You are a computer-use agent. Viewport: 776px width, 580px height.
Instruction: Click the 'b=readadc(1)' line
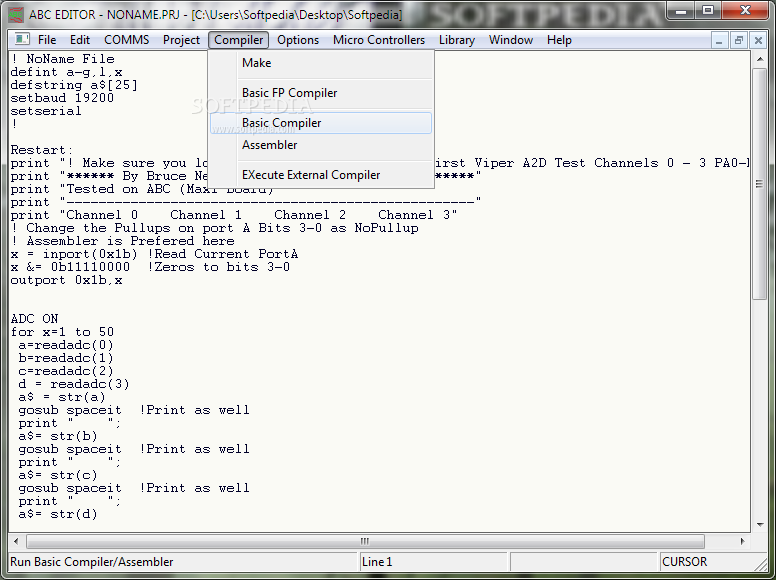point(66,358)
